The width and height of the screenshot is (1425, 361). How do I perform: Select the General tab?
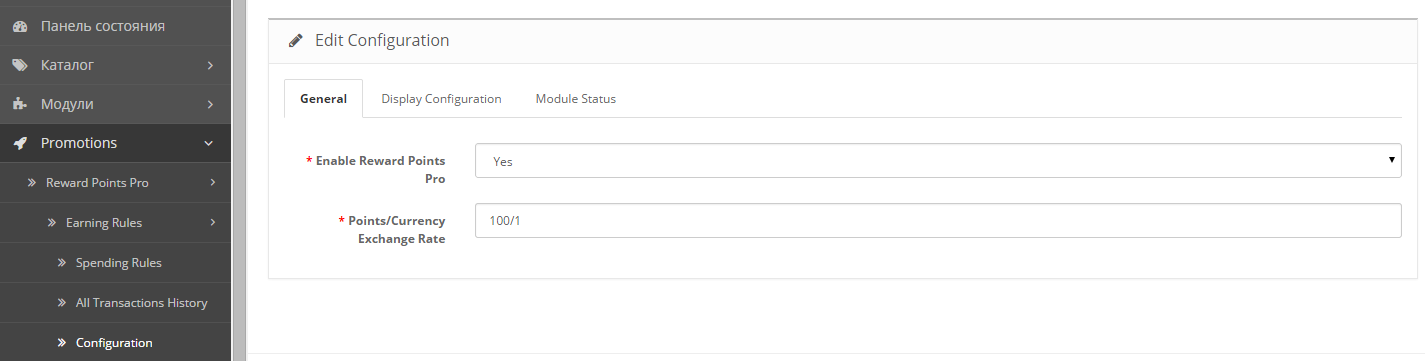(x=324, y=99)
